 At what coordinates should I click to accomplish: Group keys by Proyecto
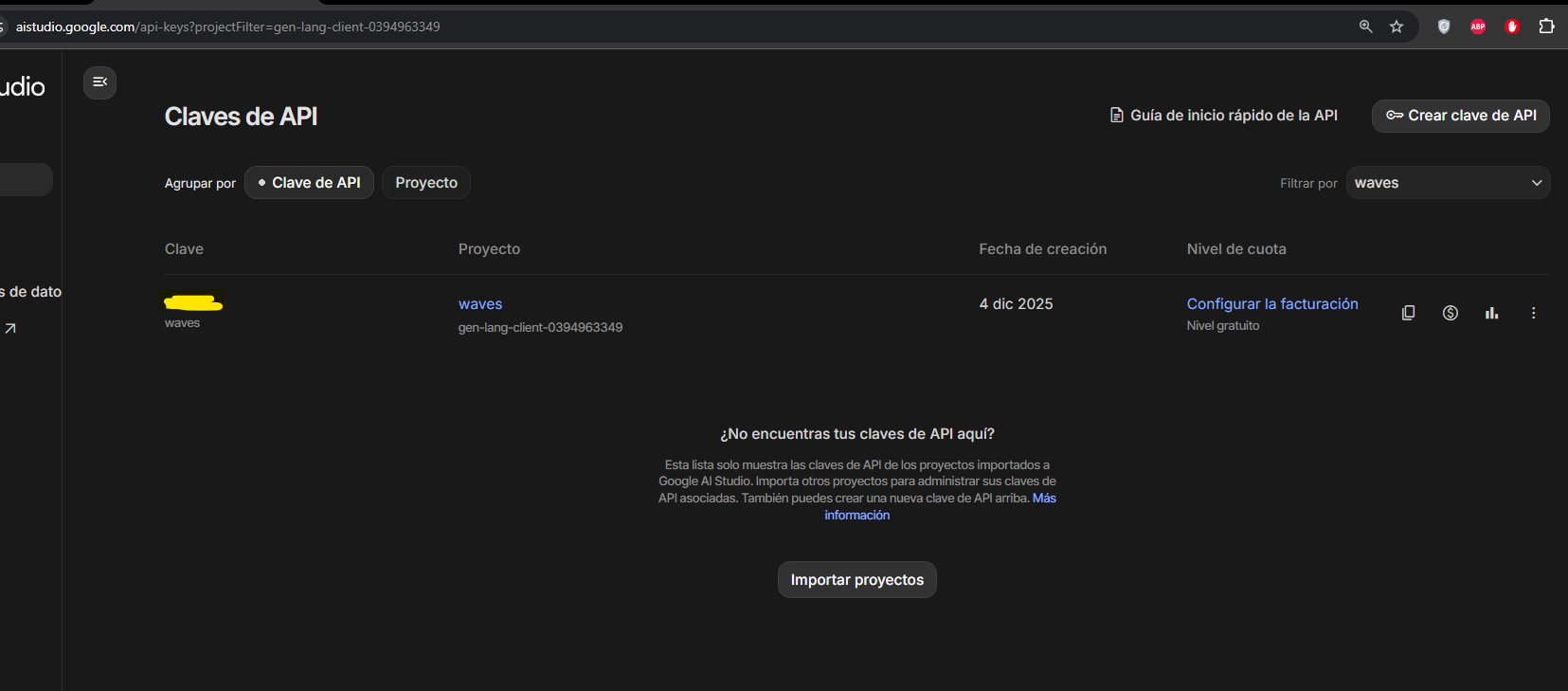[x=426, y=183]
